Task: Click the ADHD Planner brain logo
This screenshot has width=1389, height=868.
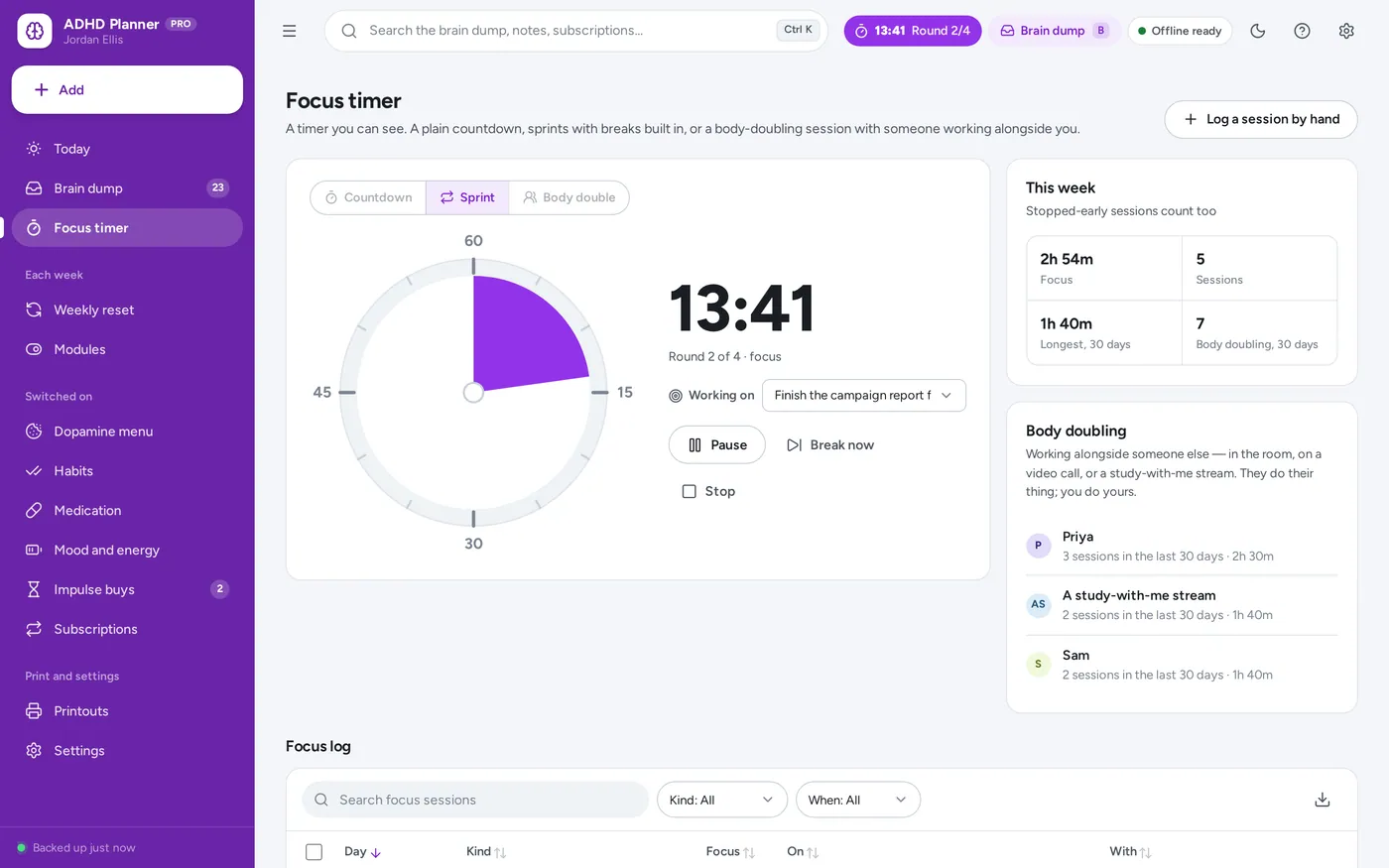Action: pos(35,31)
